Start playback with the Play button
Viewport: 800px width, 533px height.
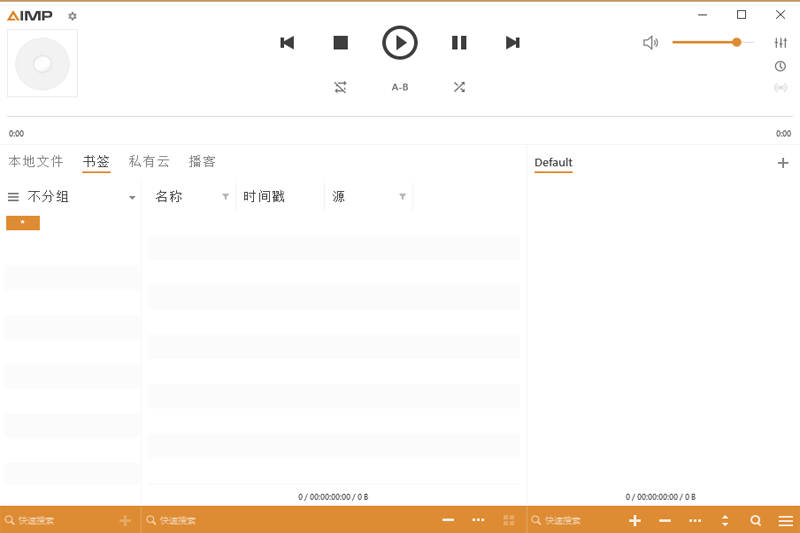tap(399, 43)
